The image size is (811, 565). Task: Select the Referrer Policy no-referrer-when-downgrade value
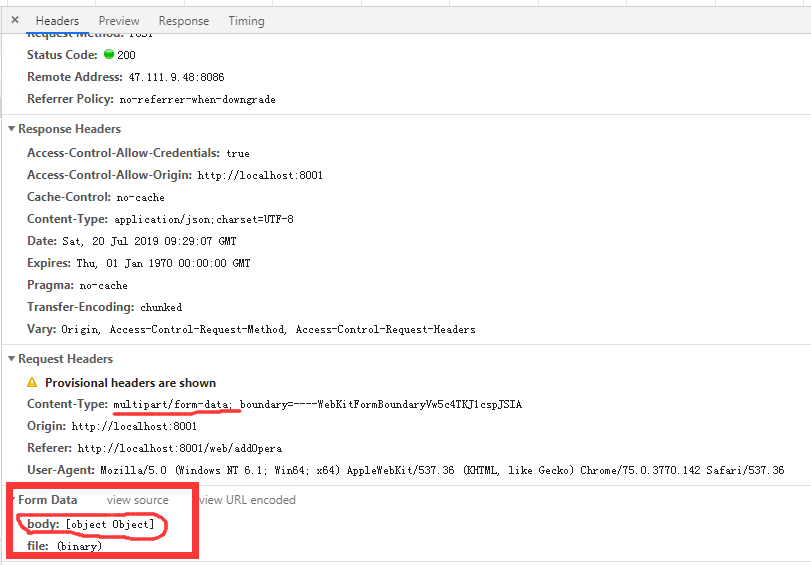pyautogui.click(x=198, y=99)
